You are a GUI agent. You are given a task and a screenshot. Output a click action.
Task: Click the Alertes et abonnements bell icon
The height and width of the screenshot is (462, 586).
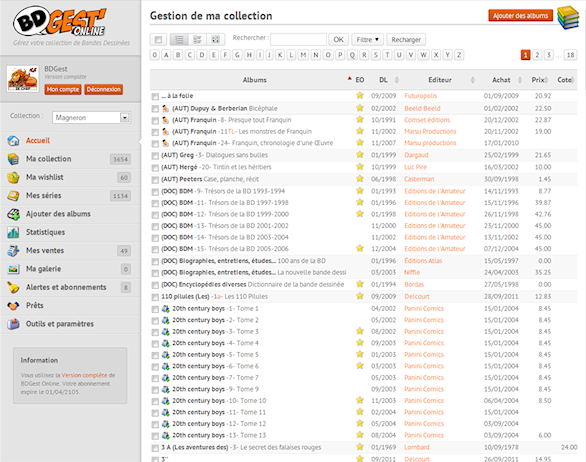point(13,287)
